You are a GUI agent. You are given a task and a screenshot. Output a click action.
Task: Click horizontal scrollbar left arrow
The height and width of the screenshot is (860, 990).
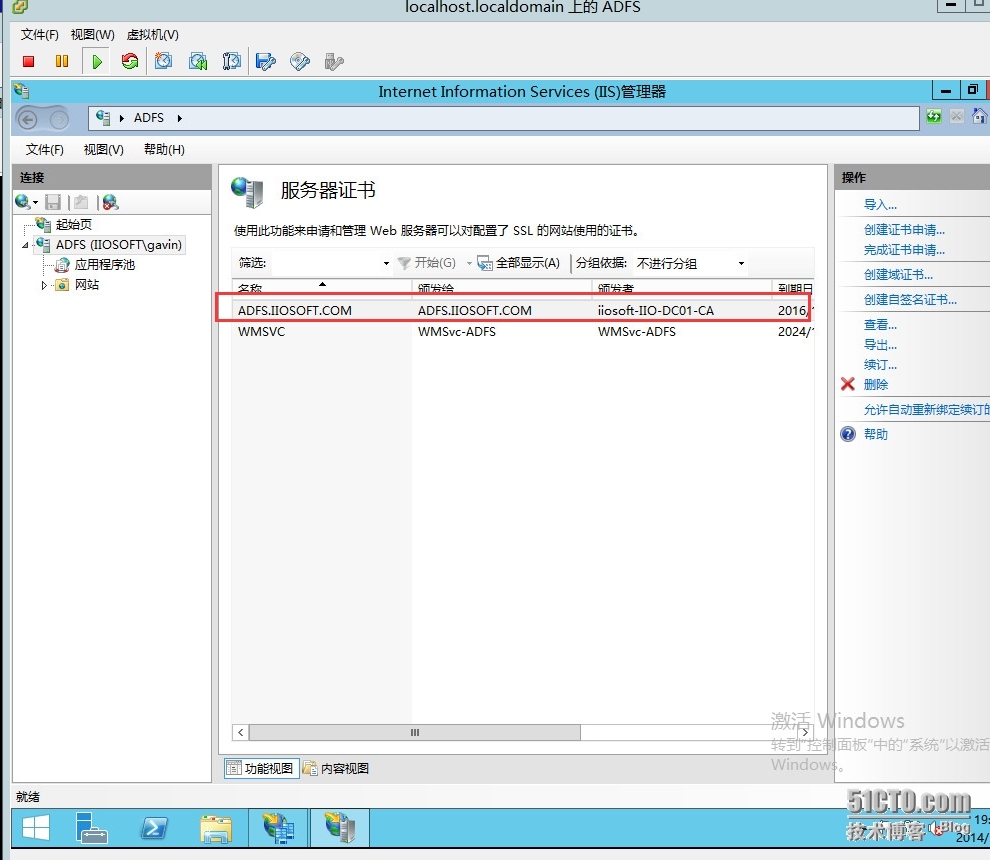coord(241,732)
